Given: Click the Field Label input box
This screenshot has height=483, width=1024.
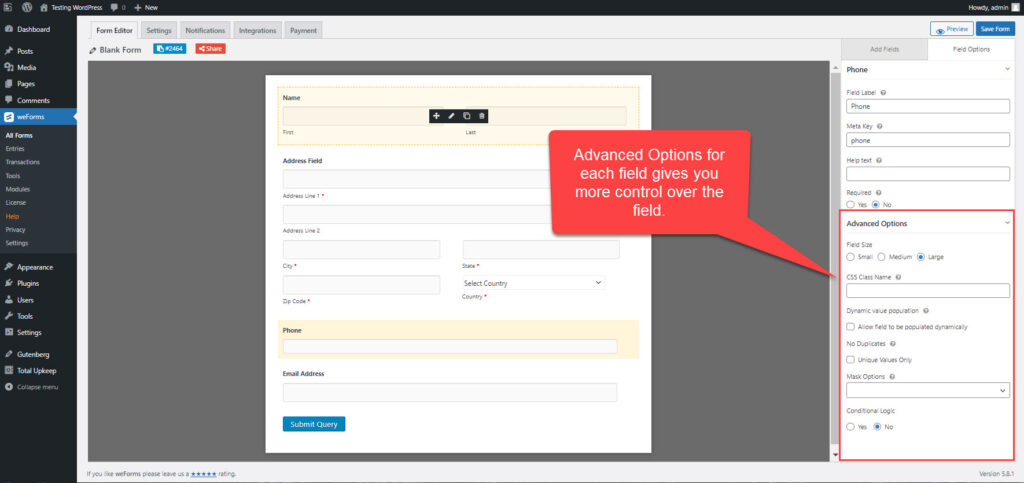Looking at the screenshot, I should [x=928, y=106].
